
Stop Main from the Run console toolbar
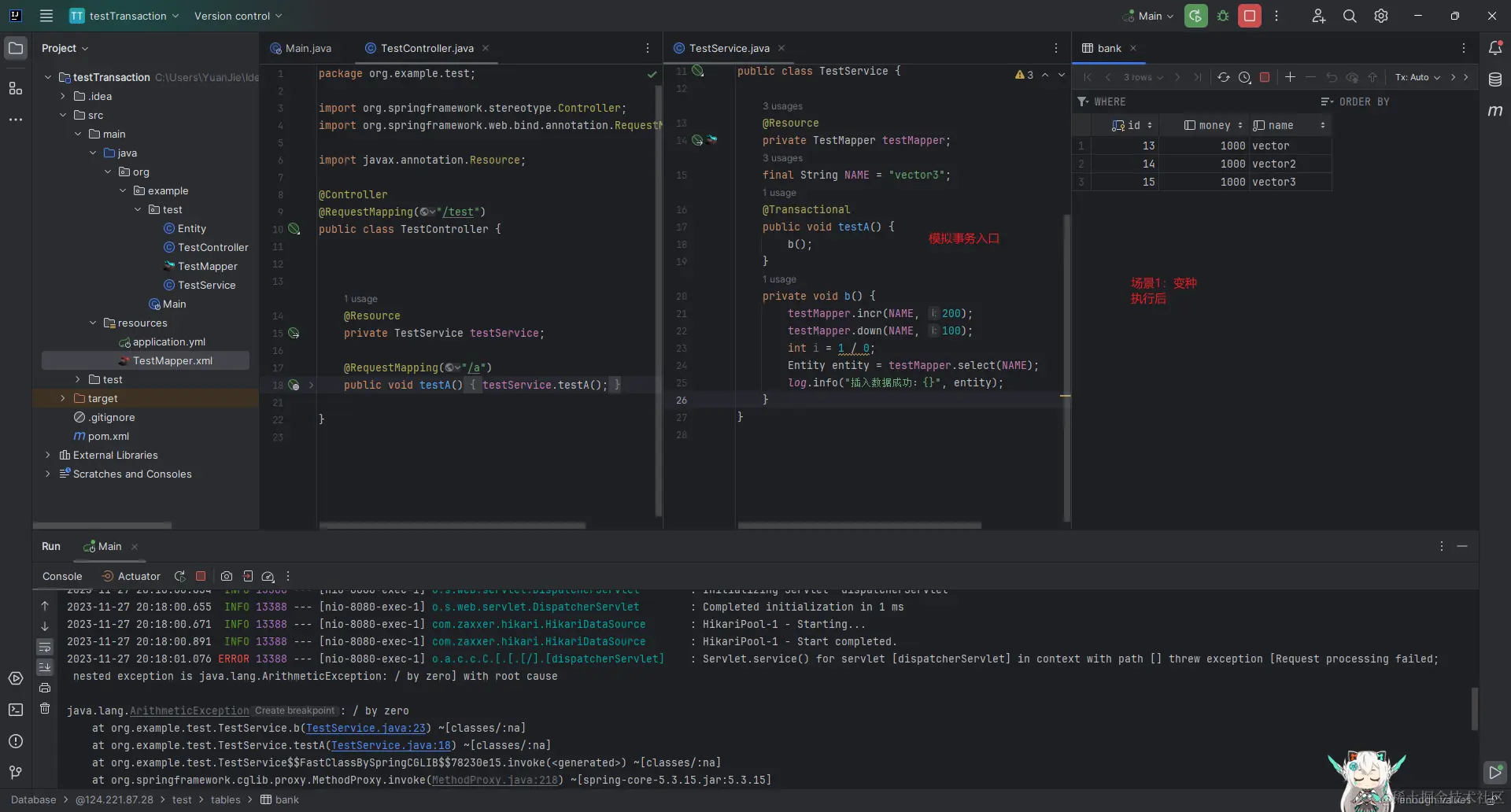pos(201,576)
